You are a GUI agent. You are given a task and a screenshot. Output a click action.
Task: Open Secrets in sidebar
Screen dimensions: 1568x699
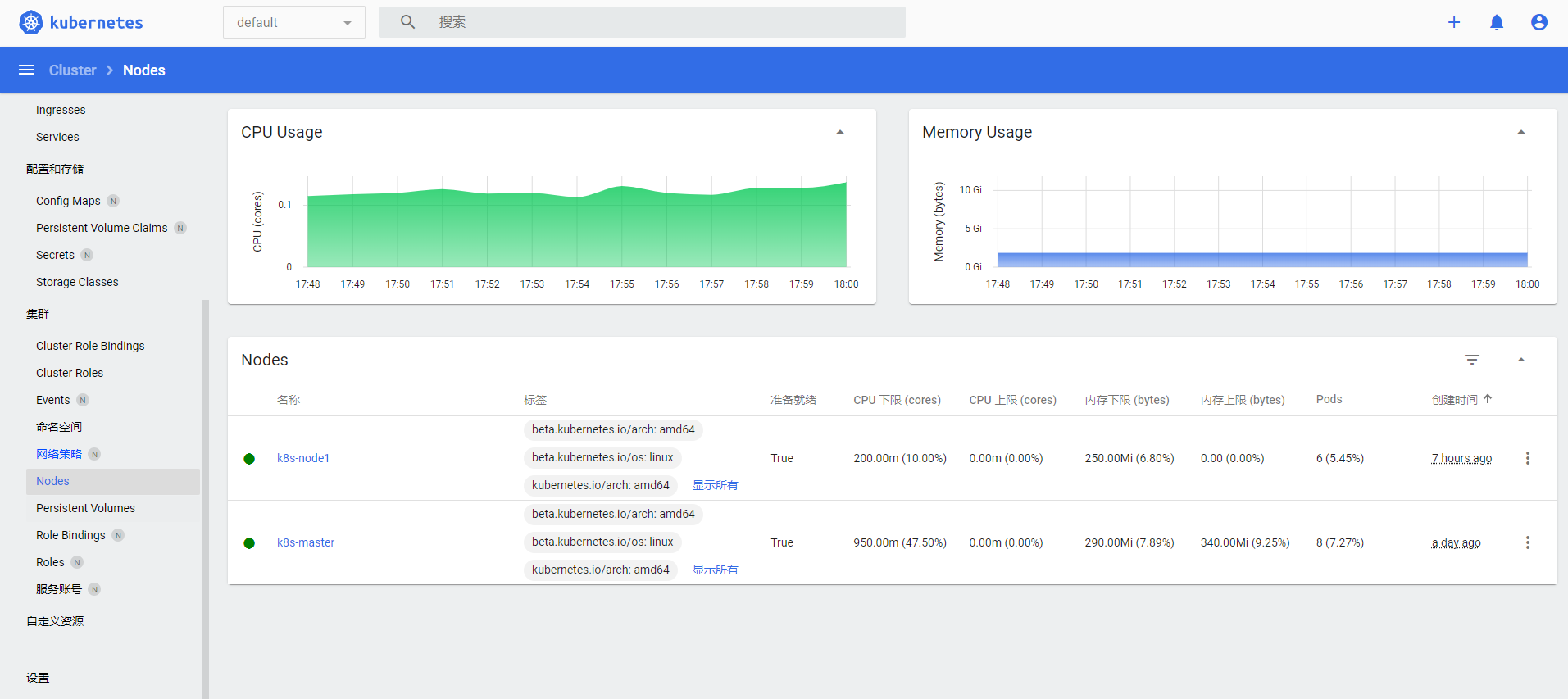[x=55, y=255]
